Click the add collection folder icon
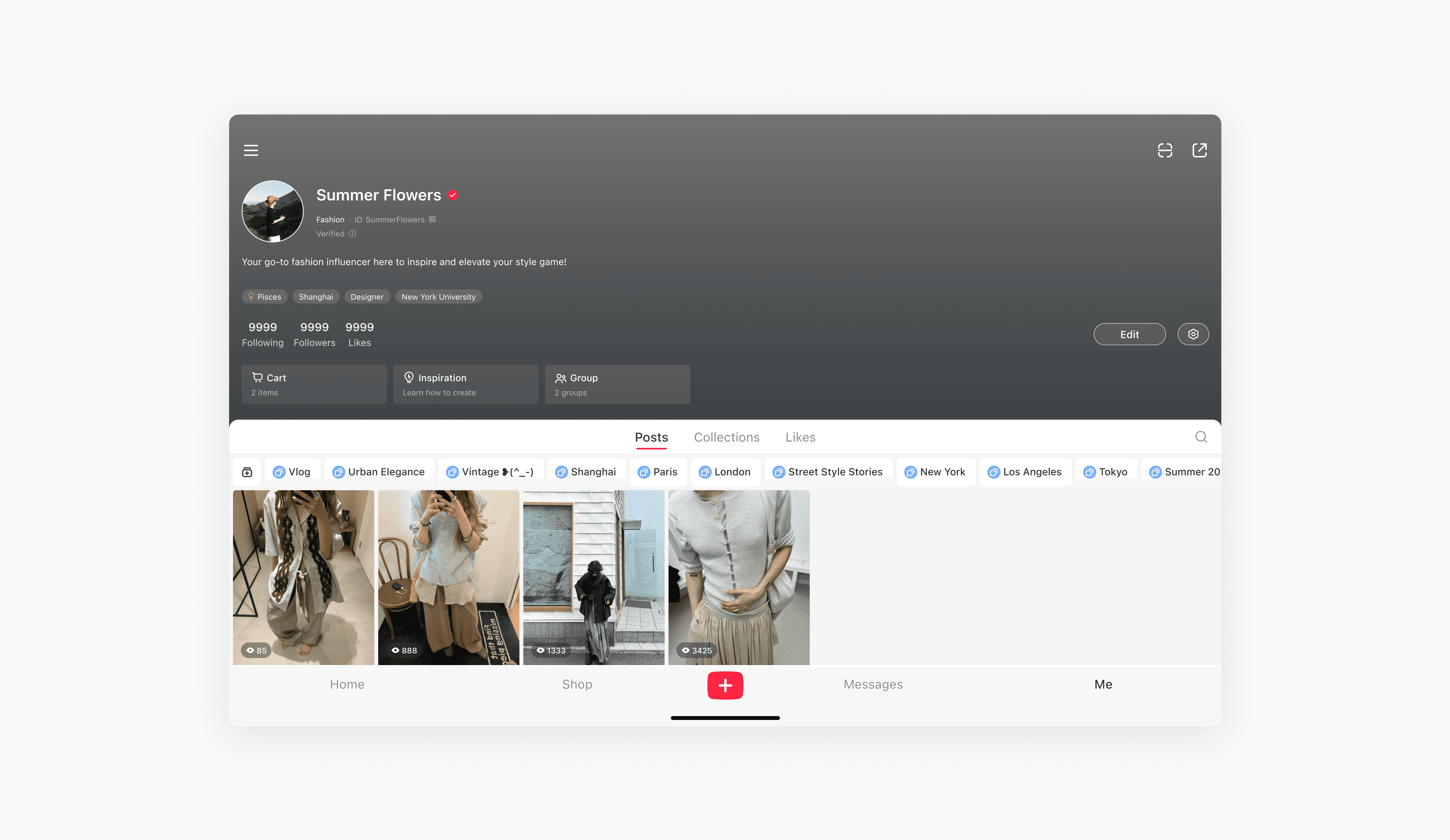This screenshot has height=840, width=1450. (248, 472)
